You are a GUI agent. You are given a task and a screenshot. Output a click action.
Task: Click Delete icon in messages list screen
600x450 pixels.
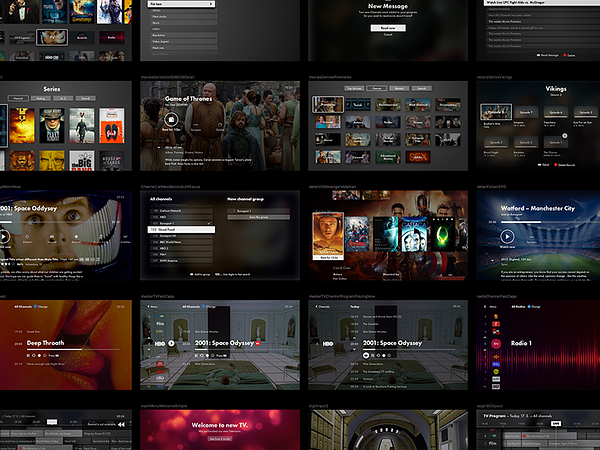(x=565, y=55)
